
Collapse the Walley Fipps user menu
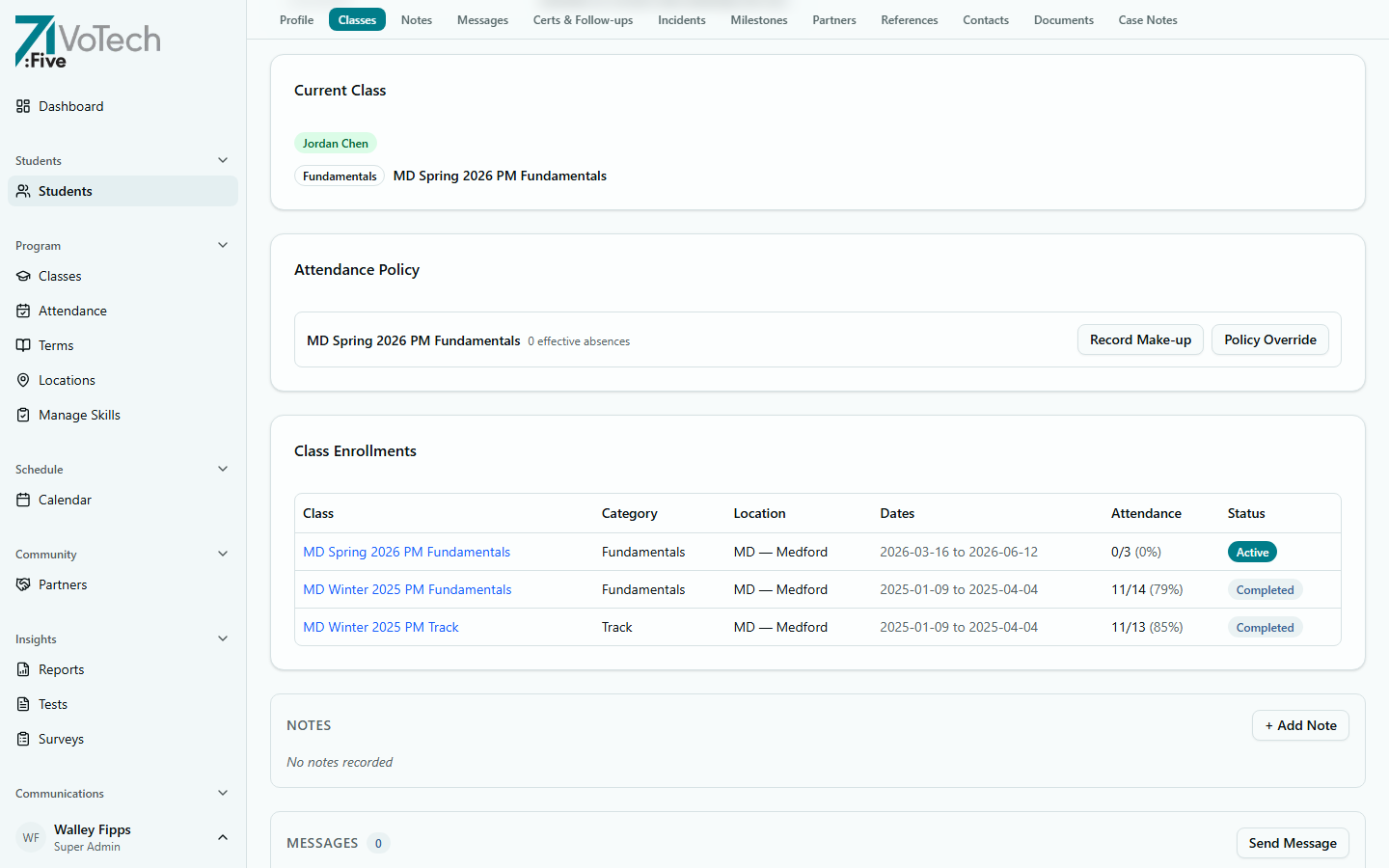click(x=223, y=837)
